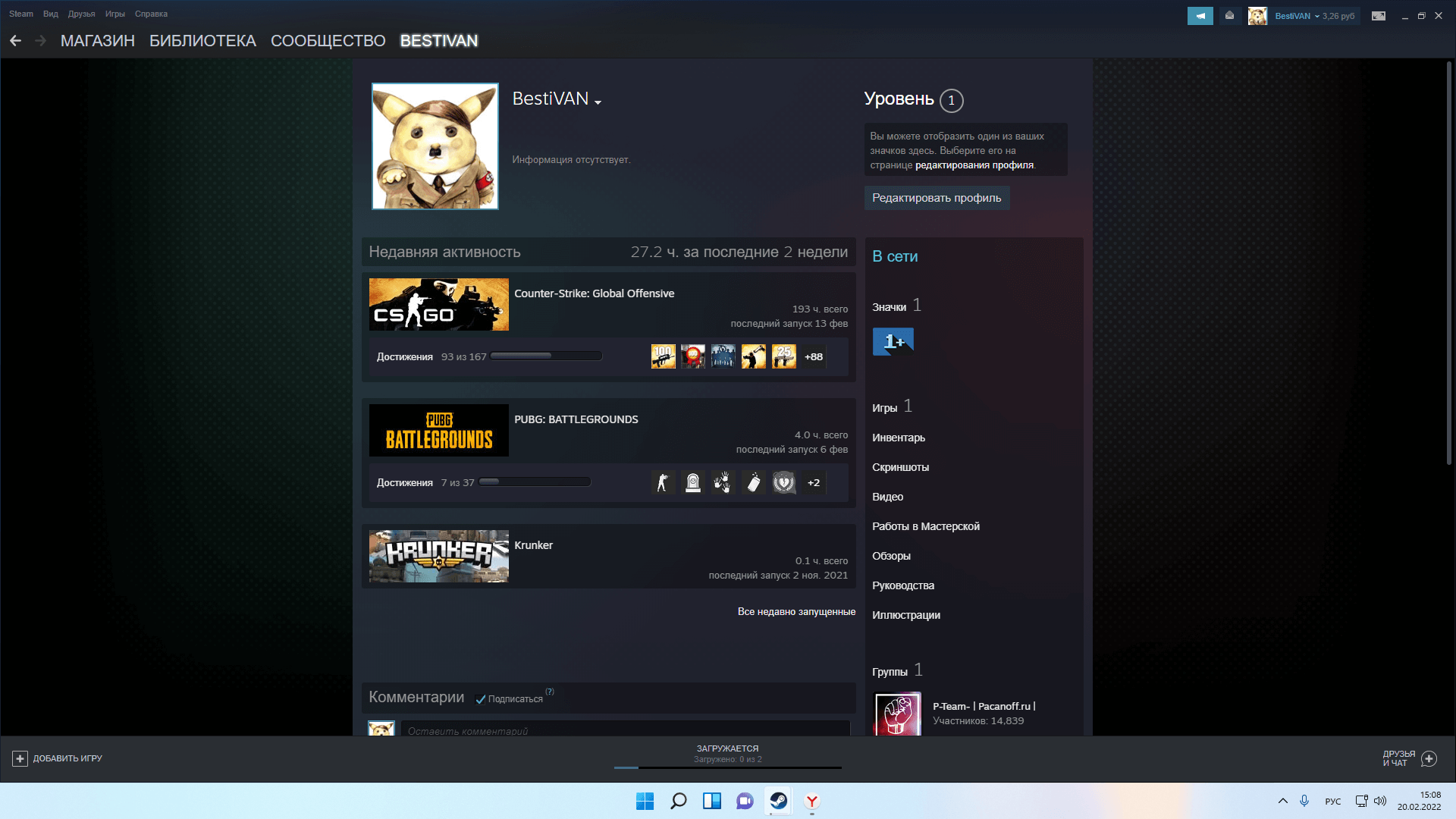Switch to СООБЩЕСТВО tab

click(x=328, y=41)
